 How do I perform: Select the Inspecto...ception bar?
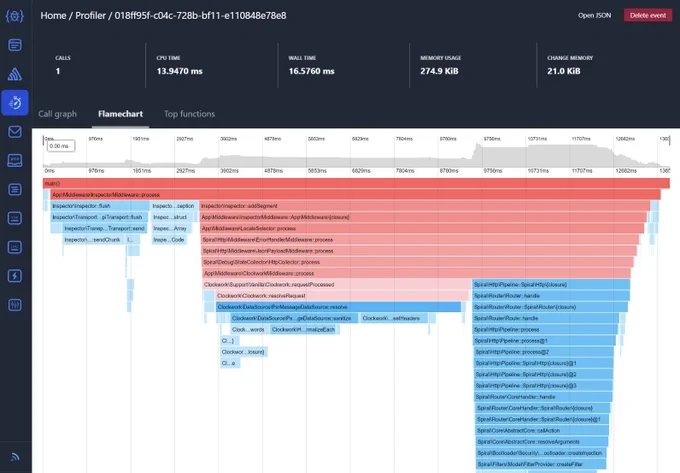pyautogui.click(x=174, y=206)
